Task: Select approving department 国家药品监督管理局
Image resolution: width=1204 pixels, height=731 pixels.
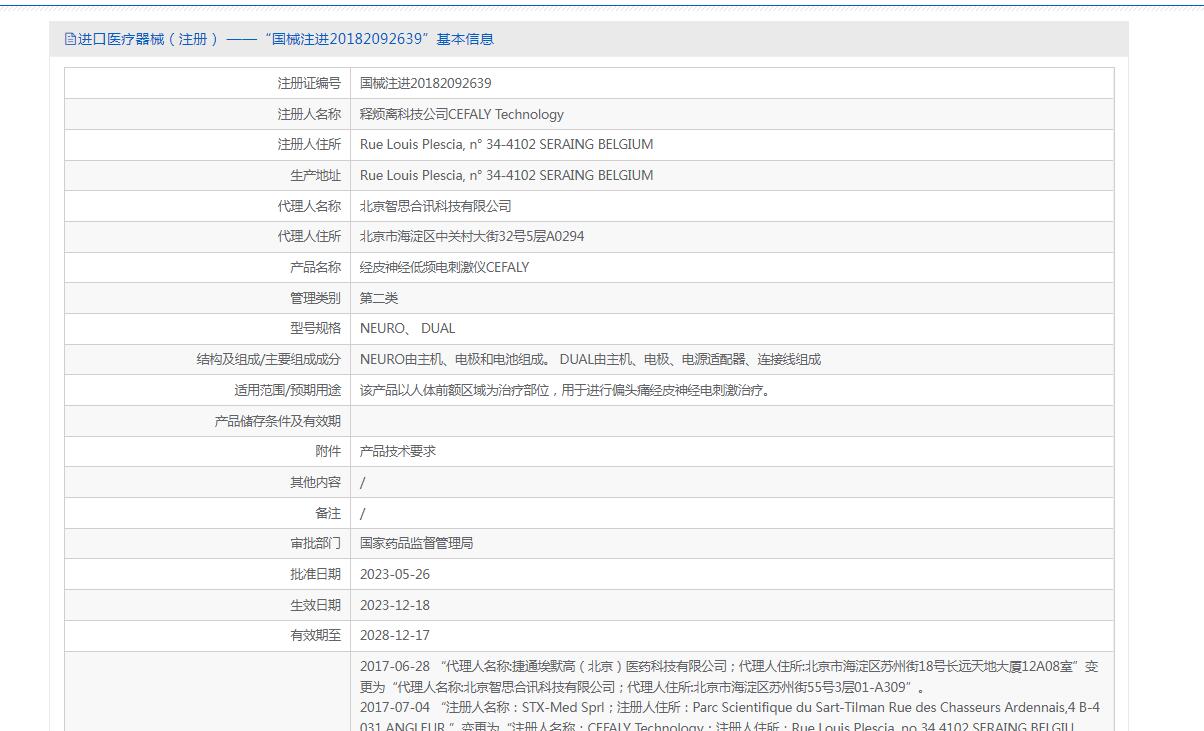Action: (x=417, y=543)
